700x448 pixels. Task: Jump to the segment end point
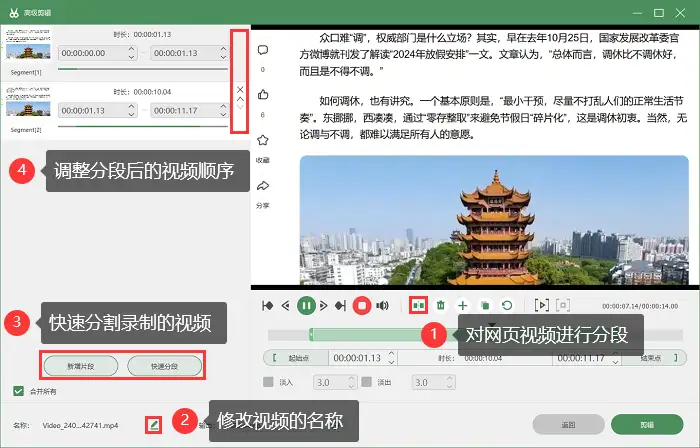point(341,306)
